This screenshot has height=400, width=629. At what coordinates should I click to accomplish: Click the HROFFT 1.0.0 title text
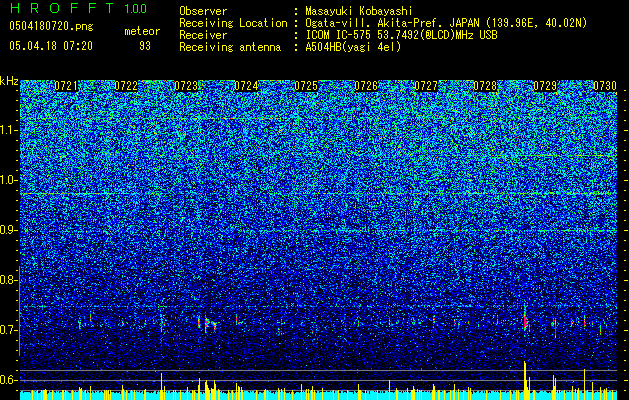78,8
